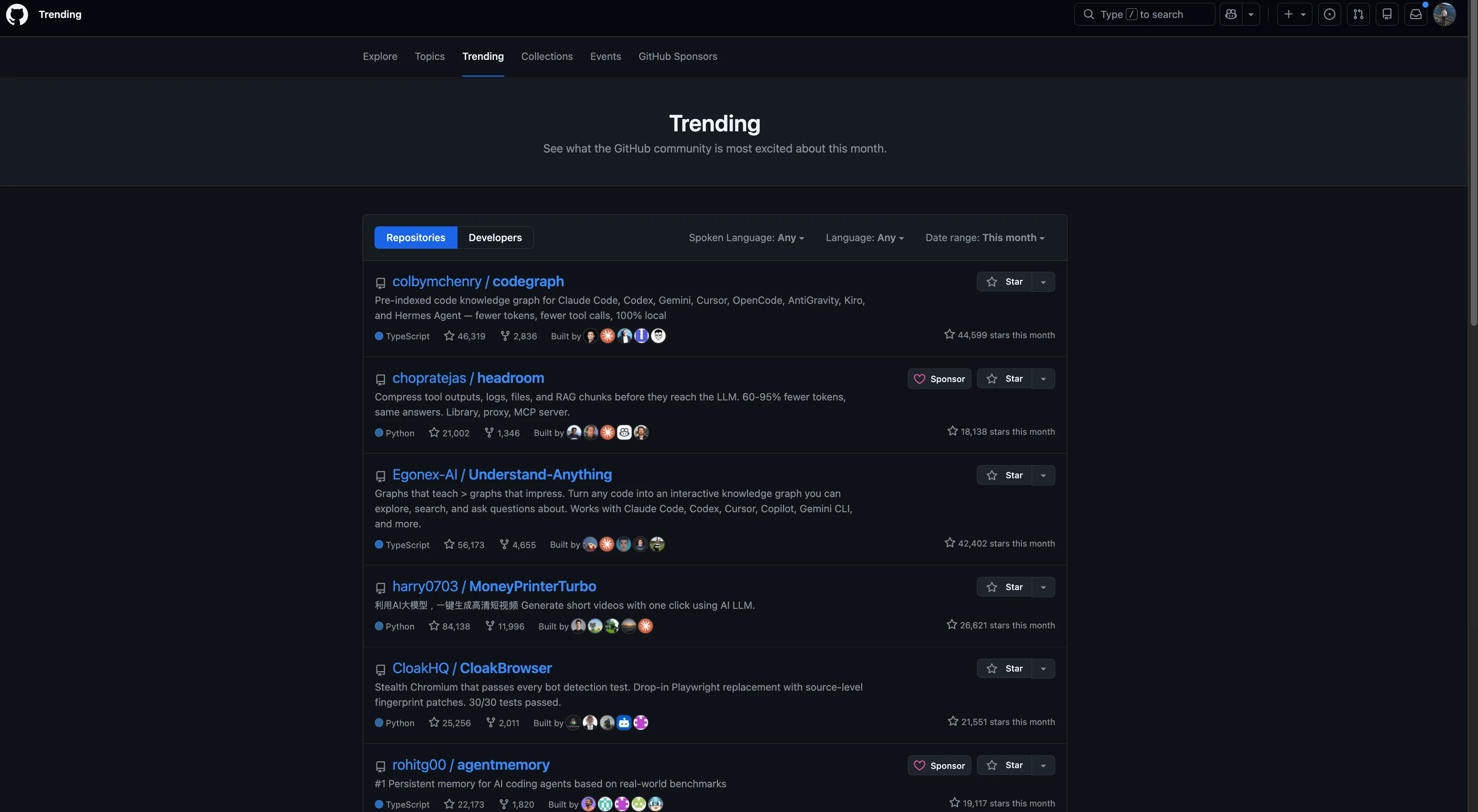Open the colbymchenry / codegraph repository link
Screen dimensions: 1478x812
tap(478, 281)
